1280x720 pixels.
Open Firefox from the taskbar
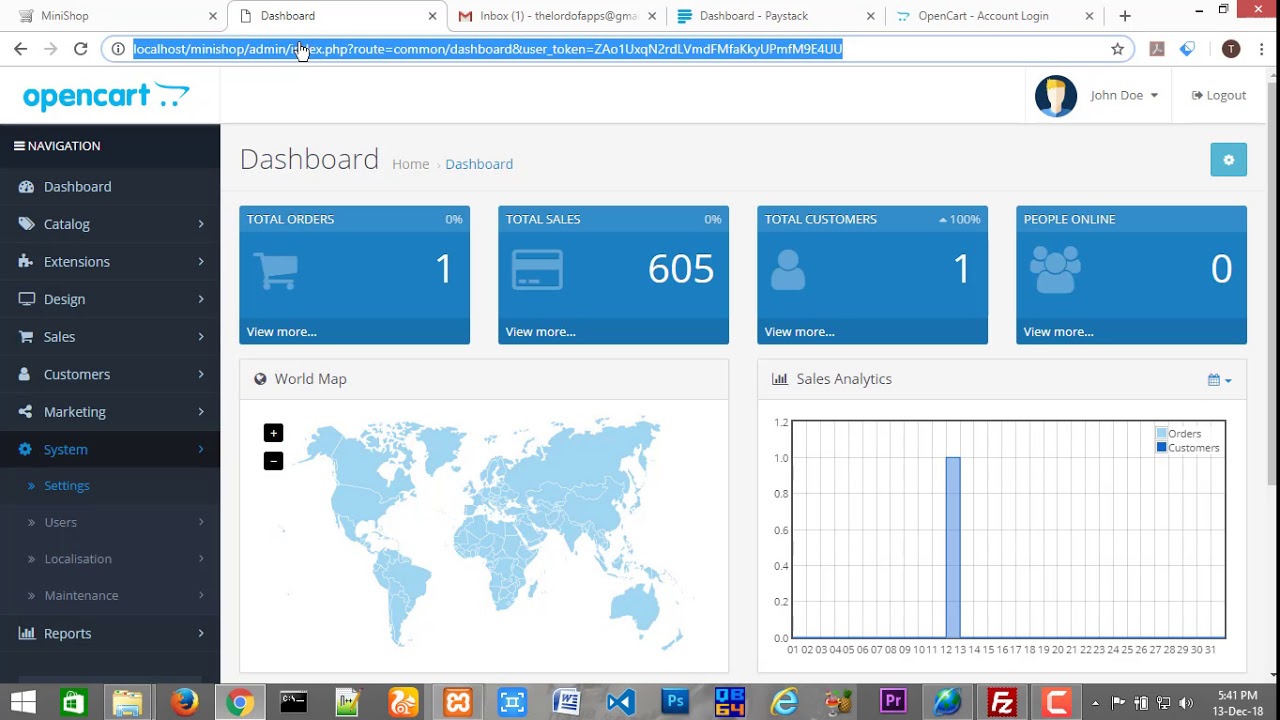[x=184, y=703]
